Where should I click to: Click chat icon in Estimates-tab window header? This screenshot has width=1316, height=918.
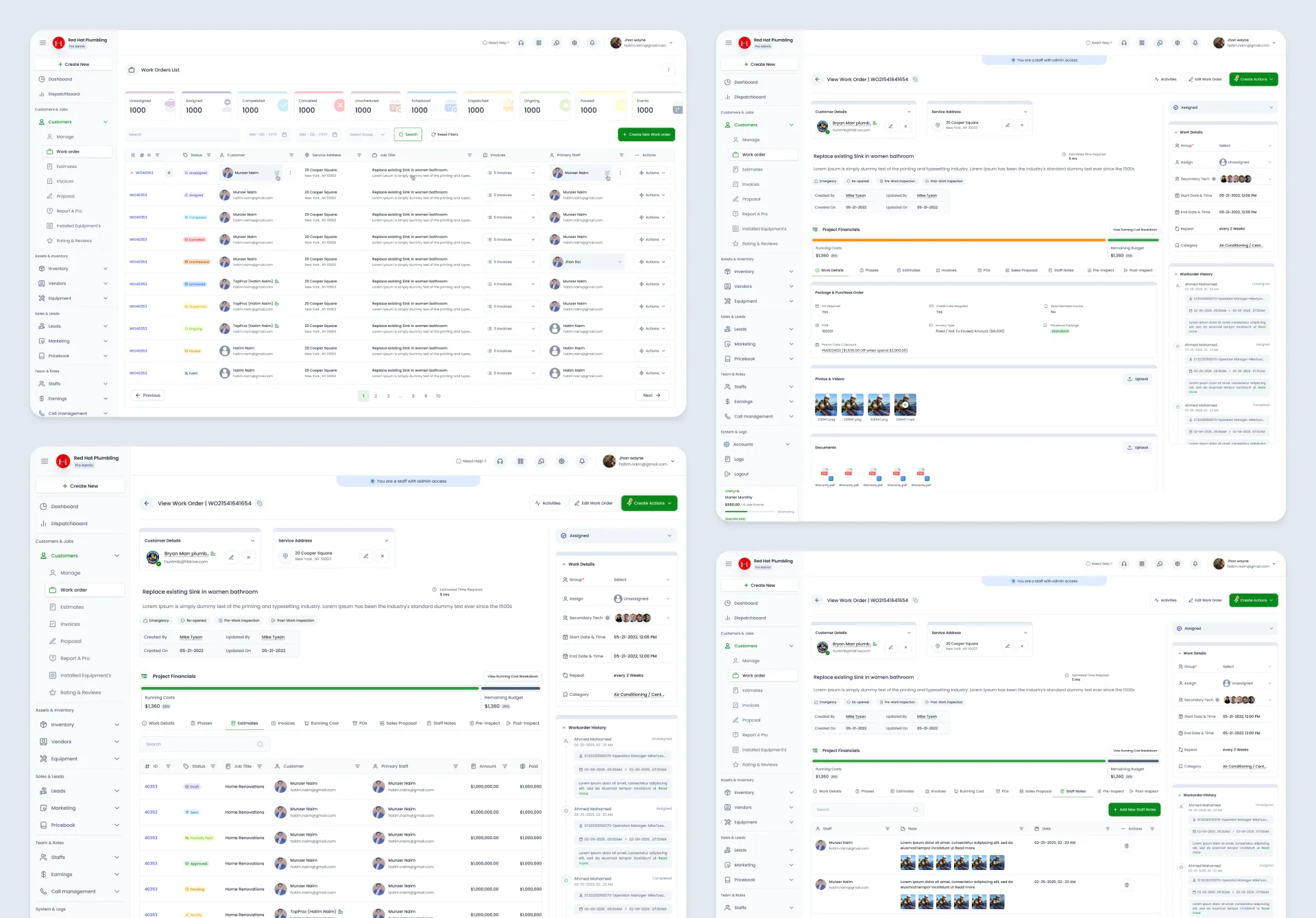[541, 461]
